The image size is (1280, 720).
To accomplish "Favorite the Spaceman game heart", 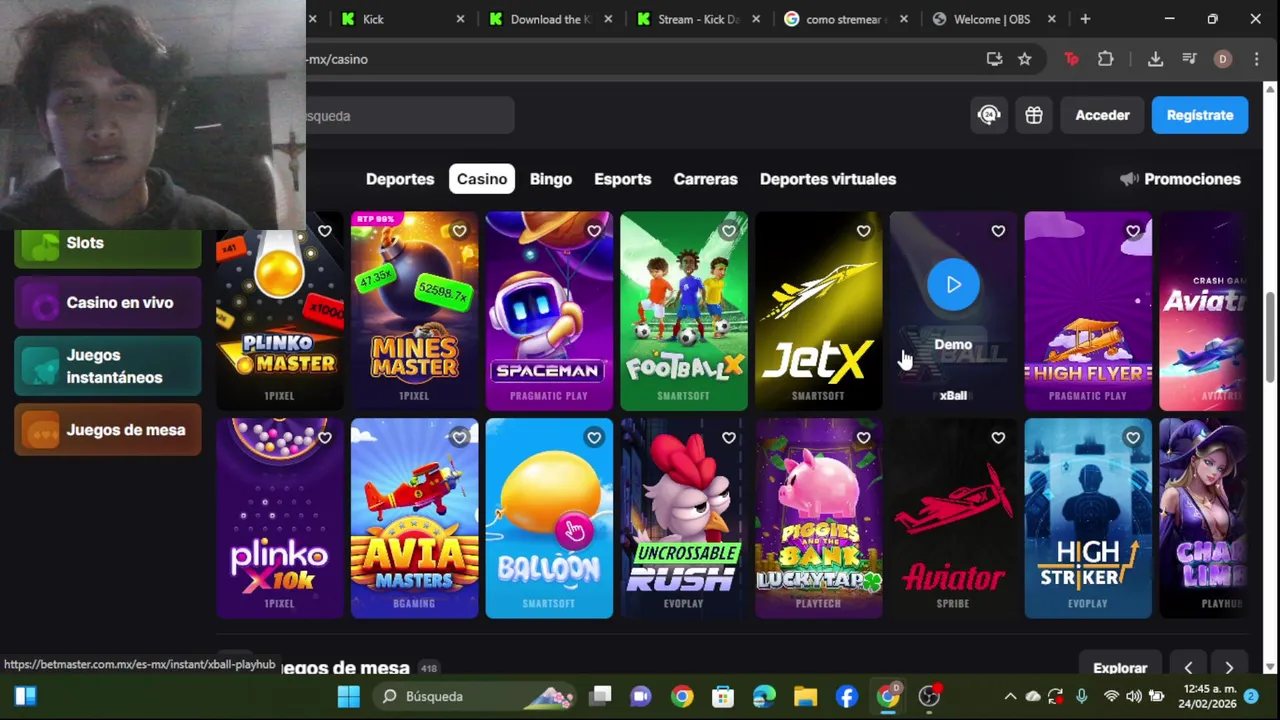I will pyautogui.click(x=594, y=231).
